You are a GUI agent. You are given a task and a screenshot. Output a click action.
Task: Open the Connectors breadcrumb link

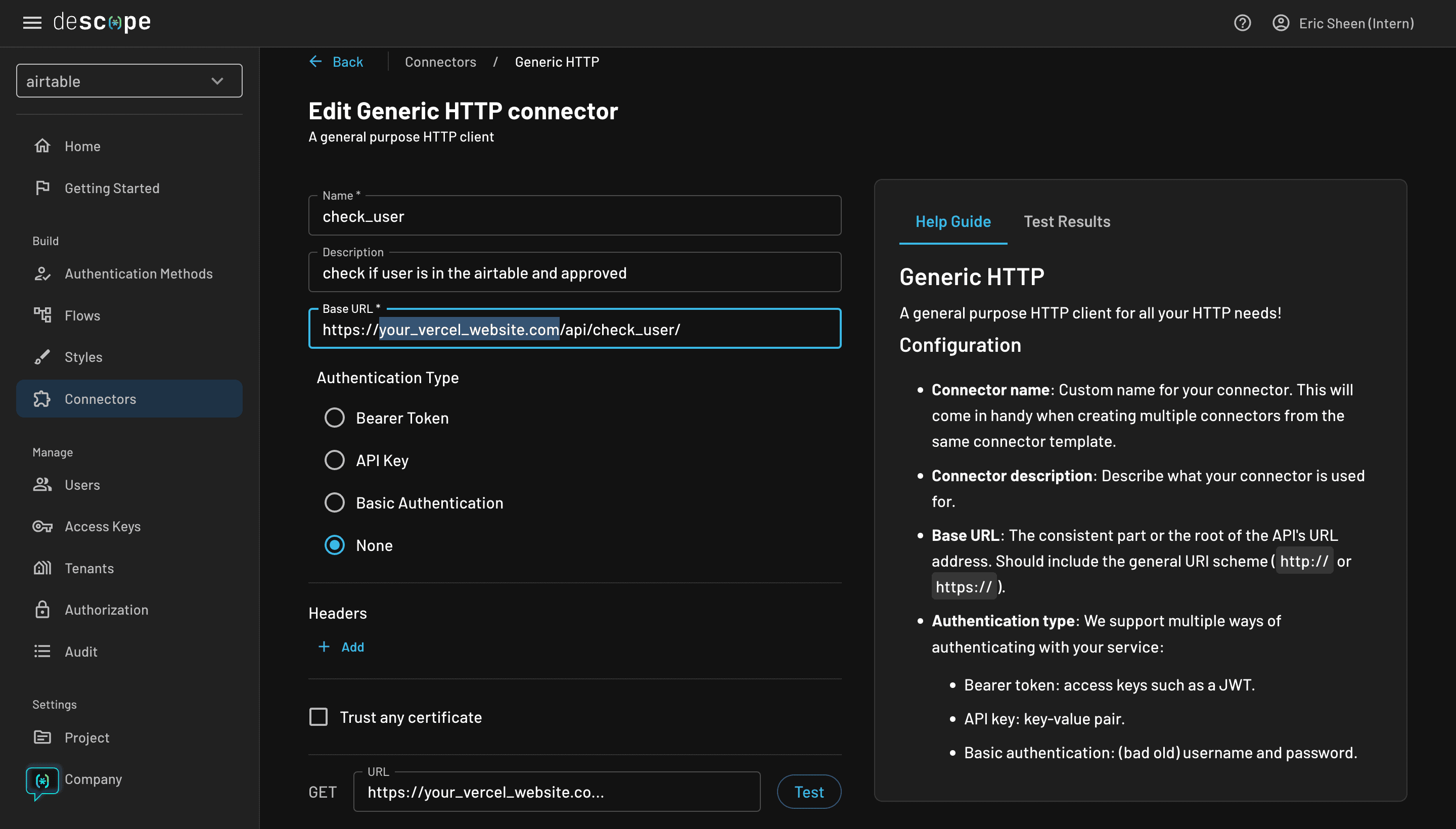coord(441,62)
